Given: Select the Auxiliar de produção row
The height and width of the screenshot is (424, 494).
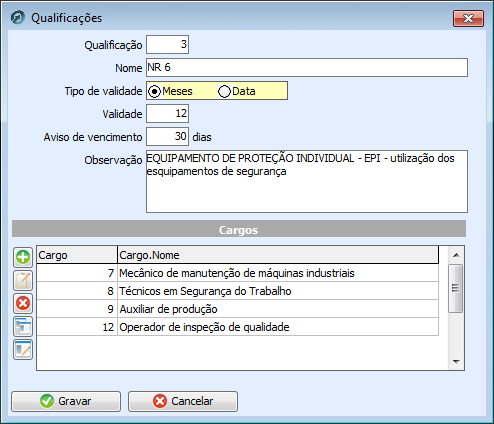Looking at the screenshot, I should [238, 309].
